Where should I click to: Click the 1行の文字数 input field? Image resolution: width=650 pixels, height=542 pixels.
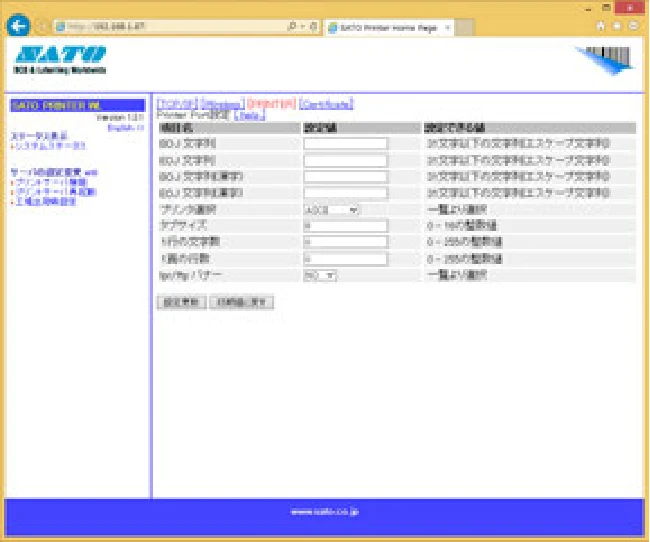pos(345,242)
